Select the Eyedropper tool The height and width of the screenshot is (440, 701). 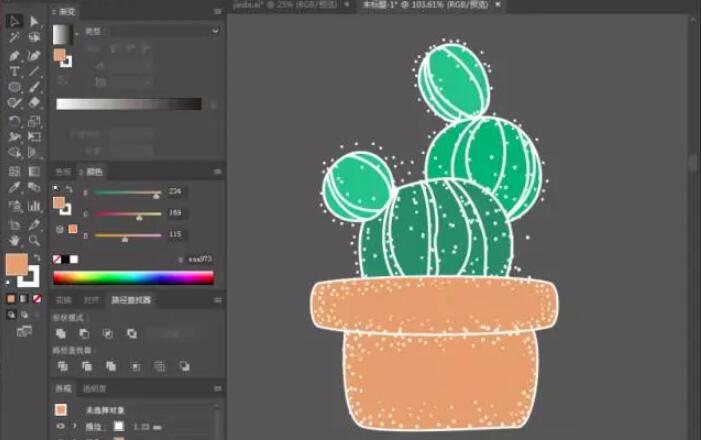(14, 188)
